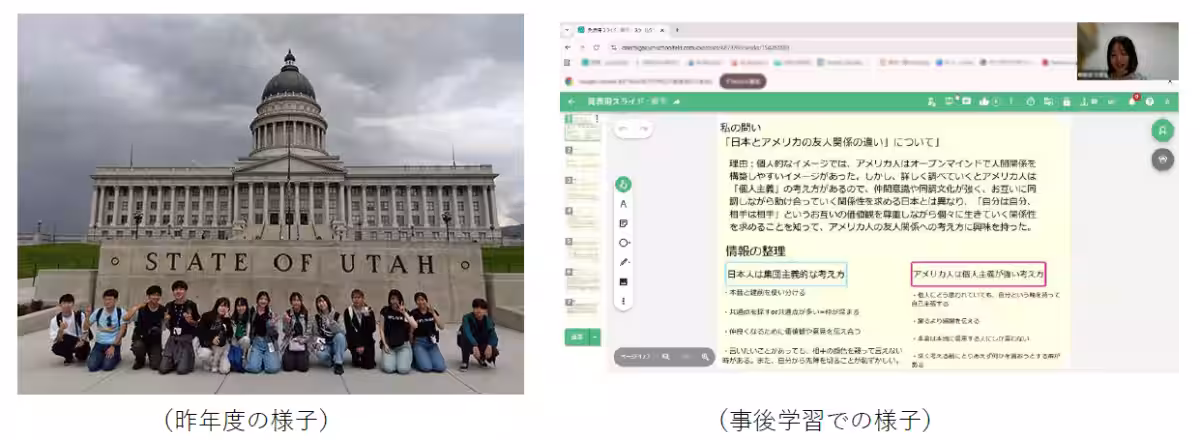Select the text tool labeled A
This screenshot has width=1200, height=440.
[x=624, y=204]
